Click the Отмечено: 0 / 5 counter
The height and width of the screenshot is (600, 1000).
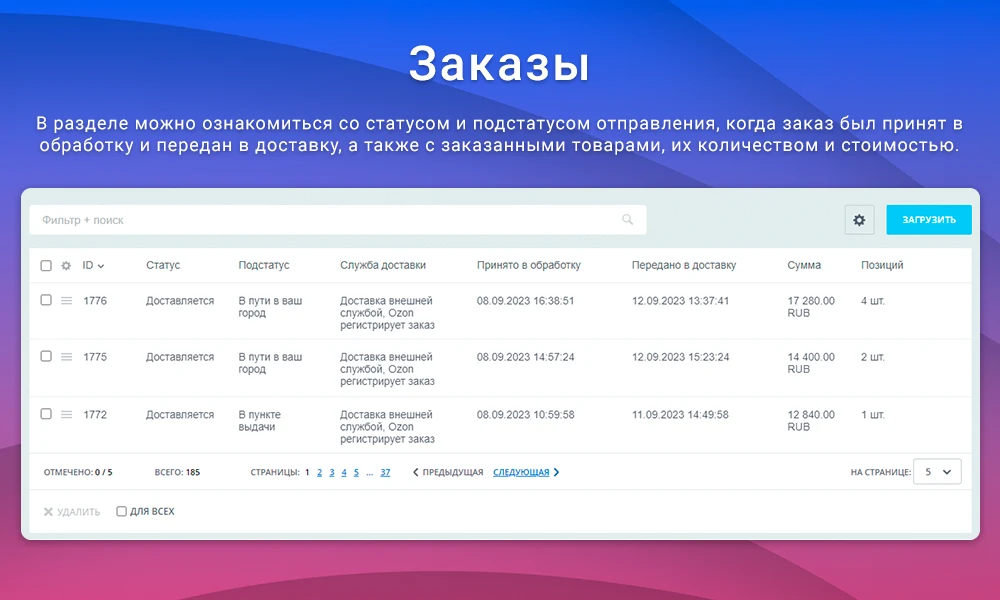click(78, 472)
